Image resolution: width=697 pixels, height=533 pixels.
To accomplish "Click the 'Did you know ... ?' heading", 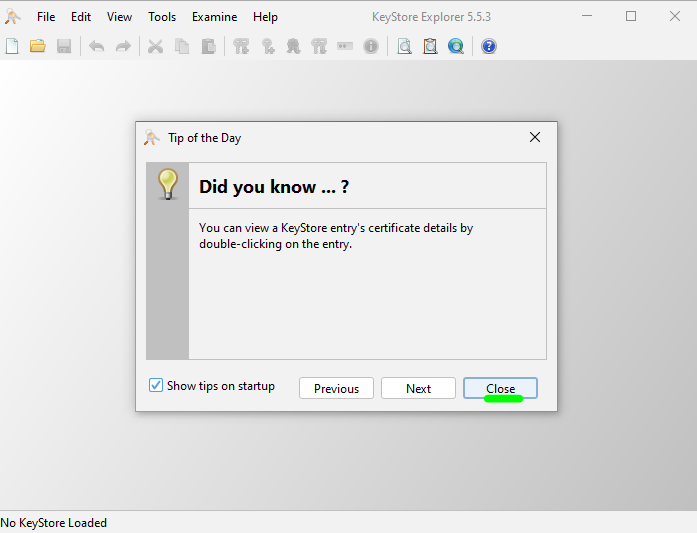I will pos(274,187).
